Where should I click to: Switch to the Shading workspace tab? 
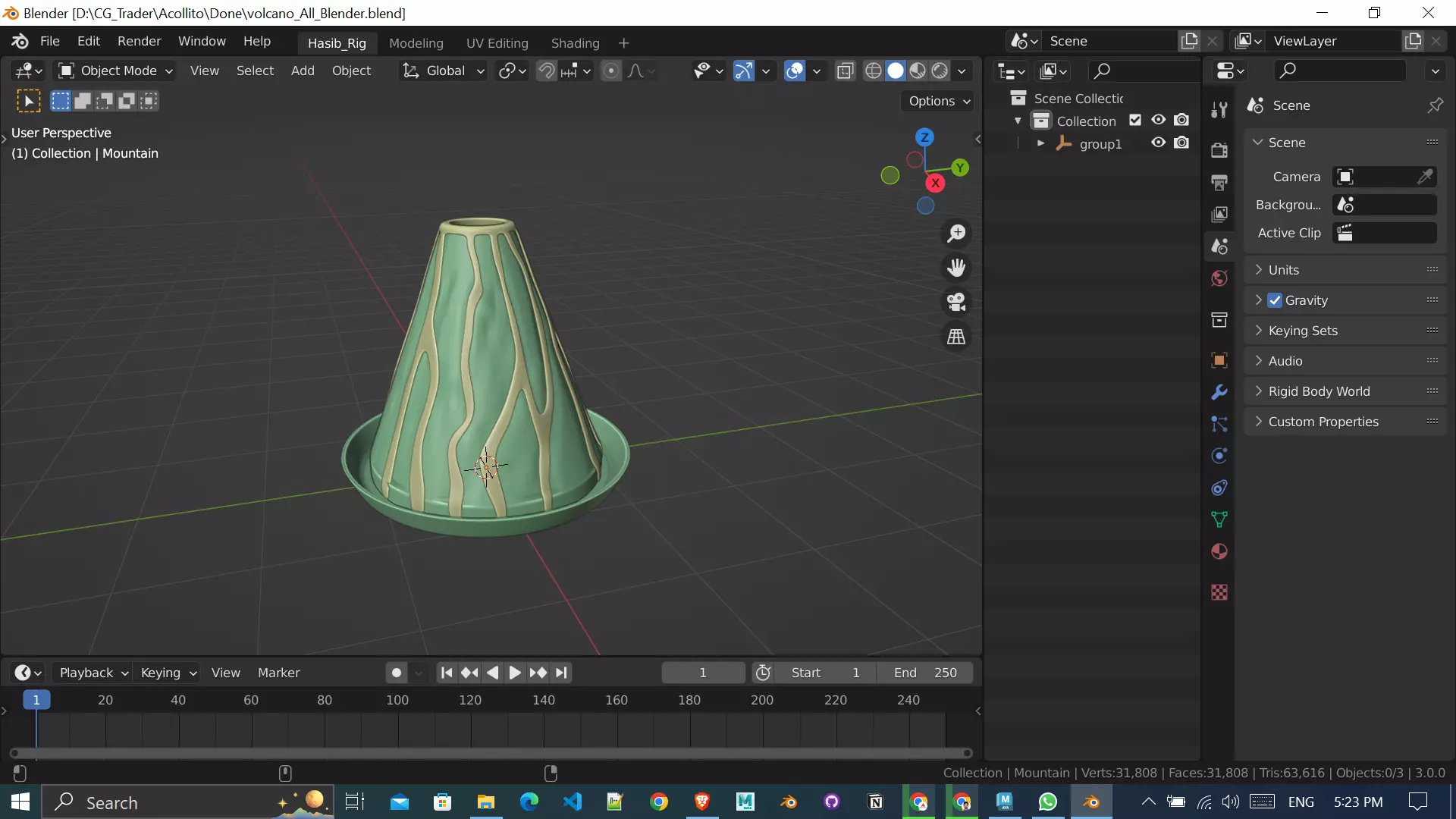[x=575, y=43]
